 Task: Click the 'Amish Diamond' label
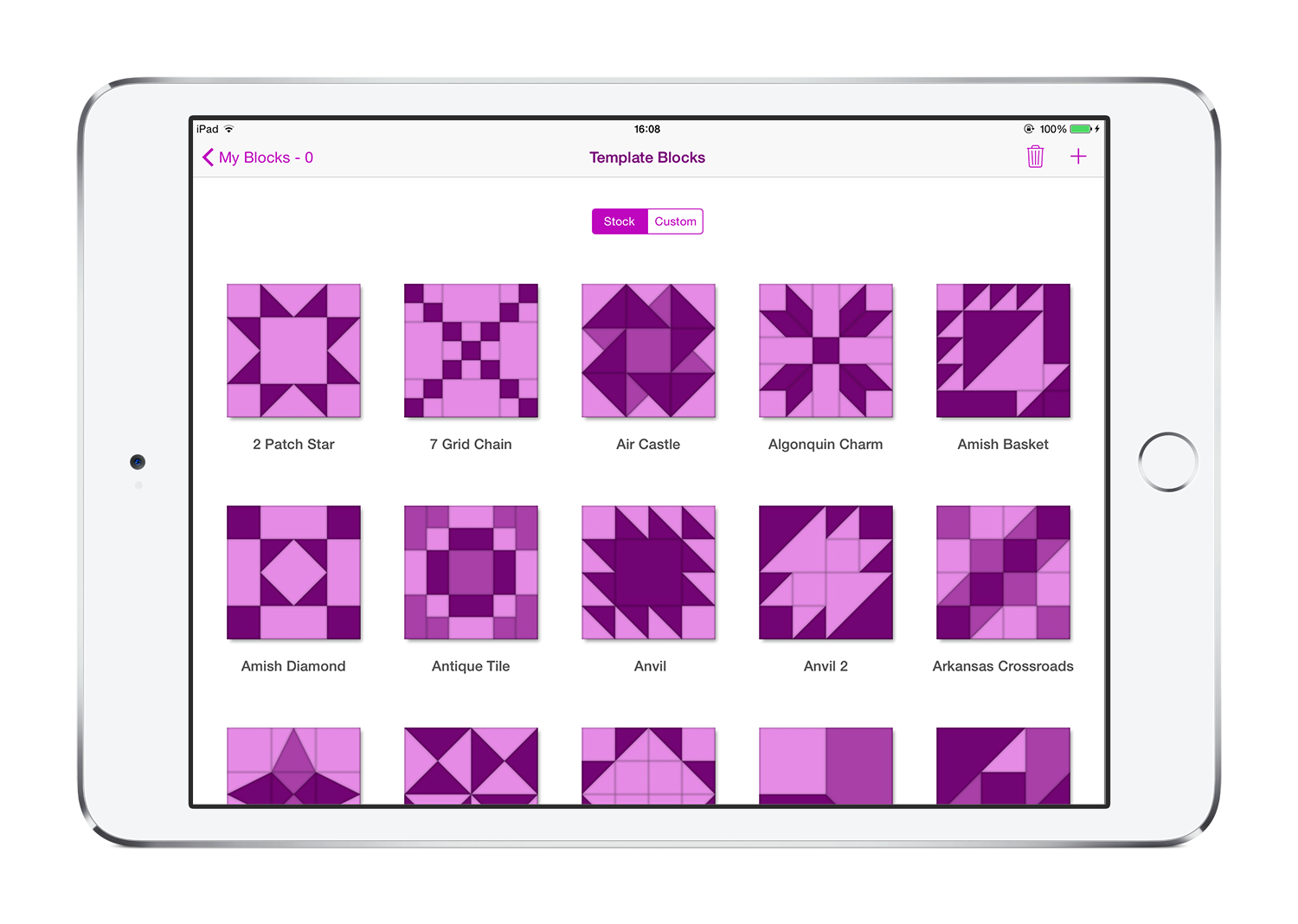293,666
